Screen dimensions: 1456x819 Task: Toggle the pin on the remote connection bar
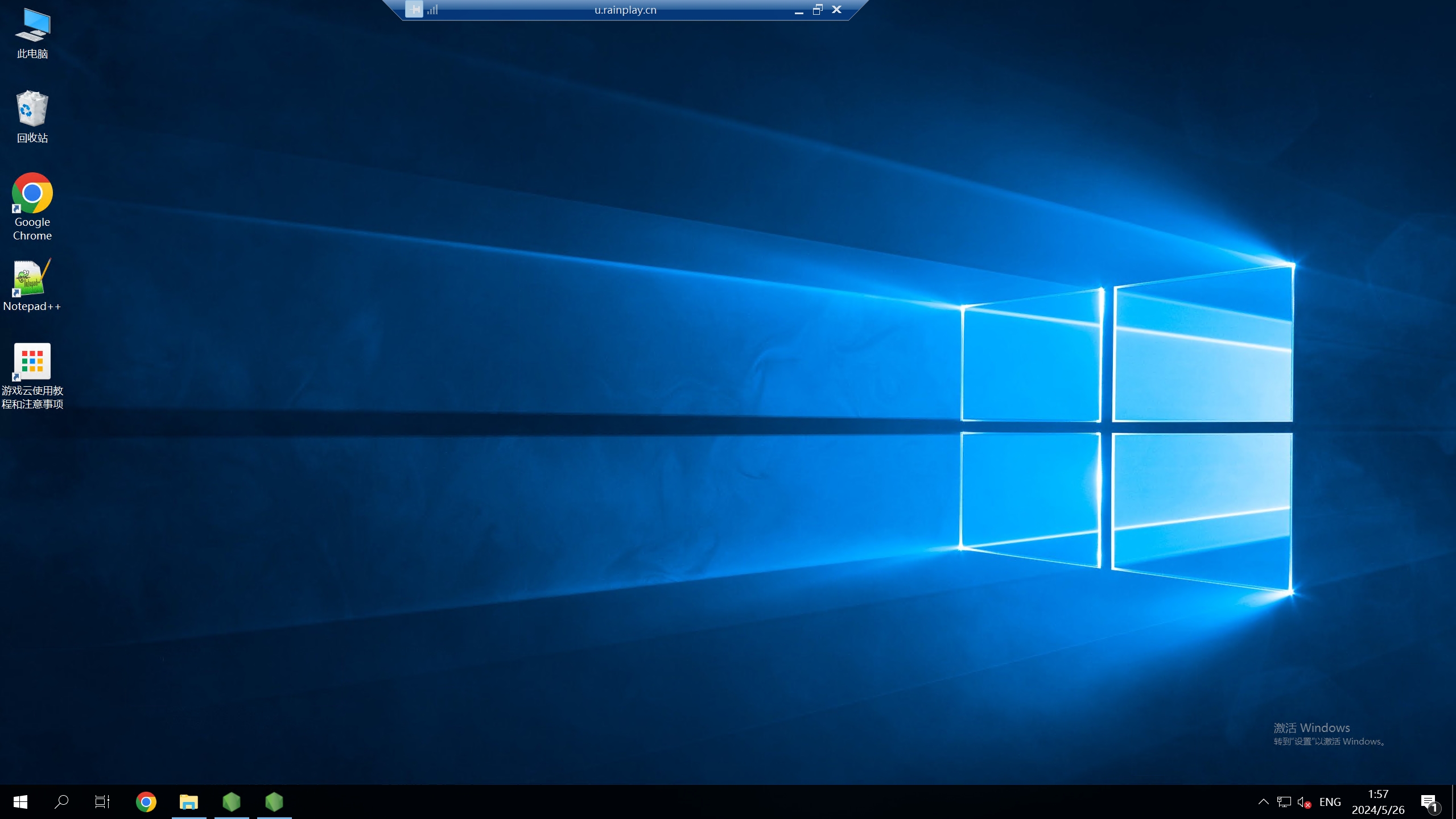tap(414, 10)
